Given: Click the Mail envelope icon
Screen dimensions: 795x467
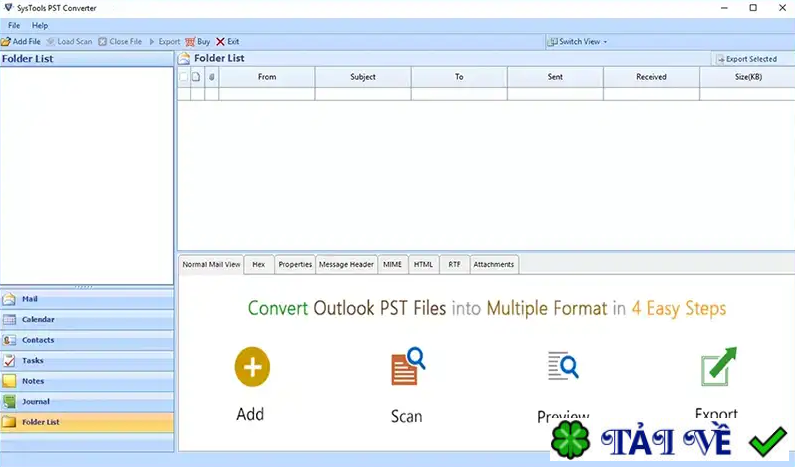Looking at the screenshot, I should (9, 299).
